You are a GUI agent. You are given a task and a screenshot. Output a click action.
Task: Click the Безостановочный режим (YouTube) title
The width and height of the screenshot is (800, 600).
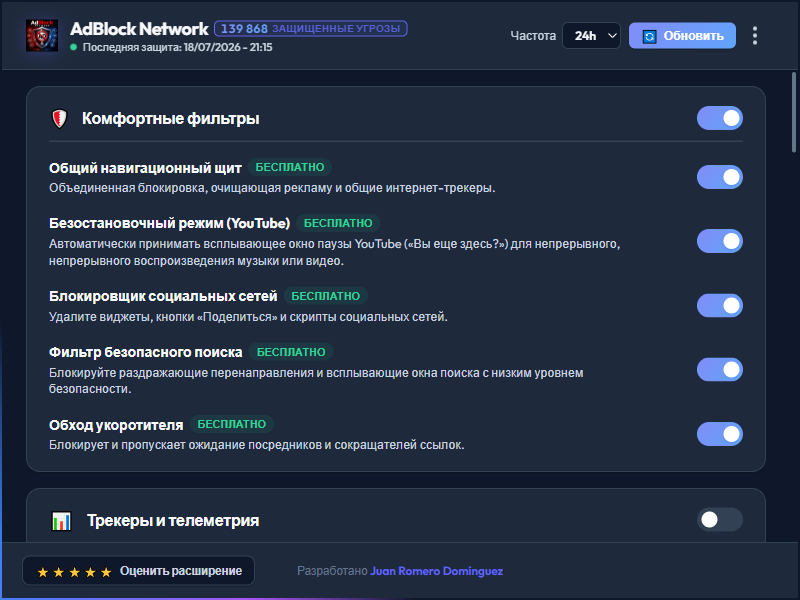[169, 223]
